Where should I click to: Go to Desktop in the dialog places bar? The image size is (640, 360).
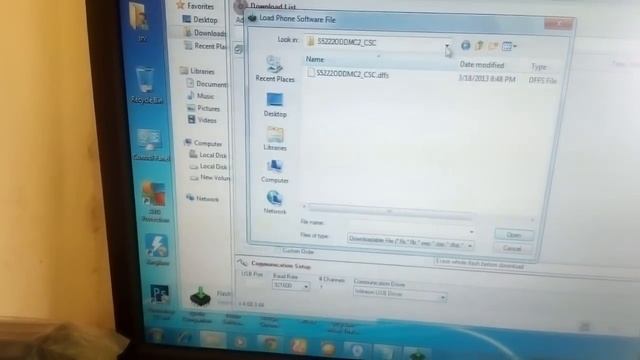pos(275,105)
